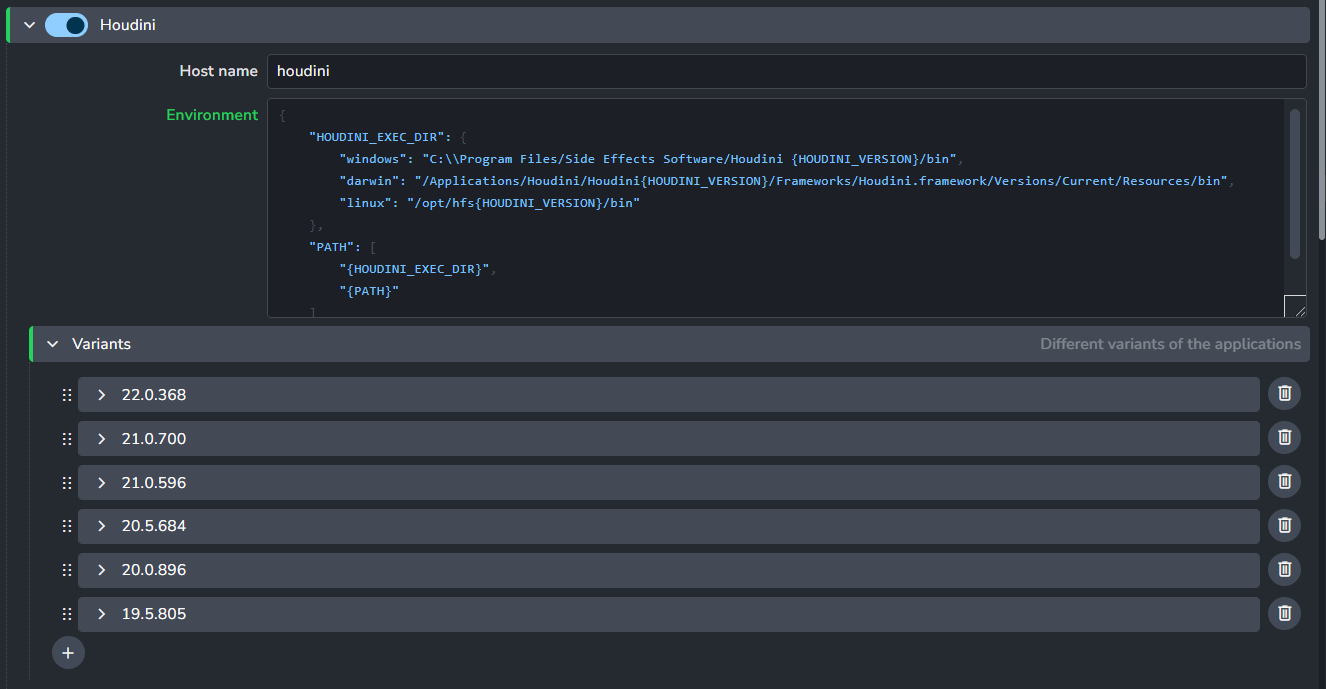Image resolution: width=1326 pixels, height=689 pixels.
Task: Expand variant 22.0.368
Action: [101, 395]
